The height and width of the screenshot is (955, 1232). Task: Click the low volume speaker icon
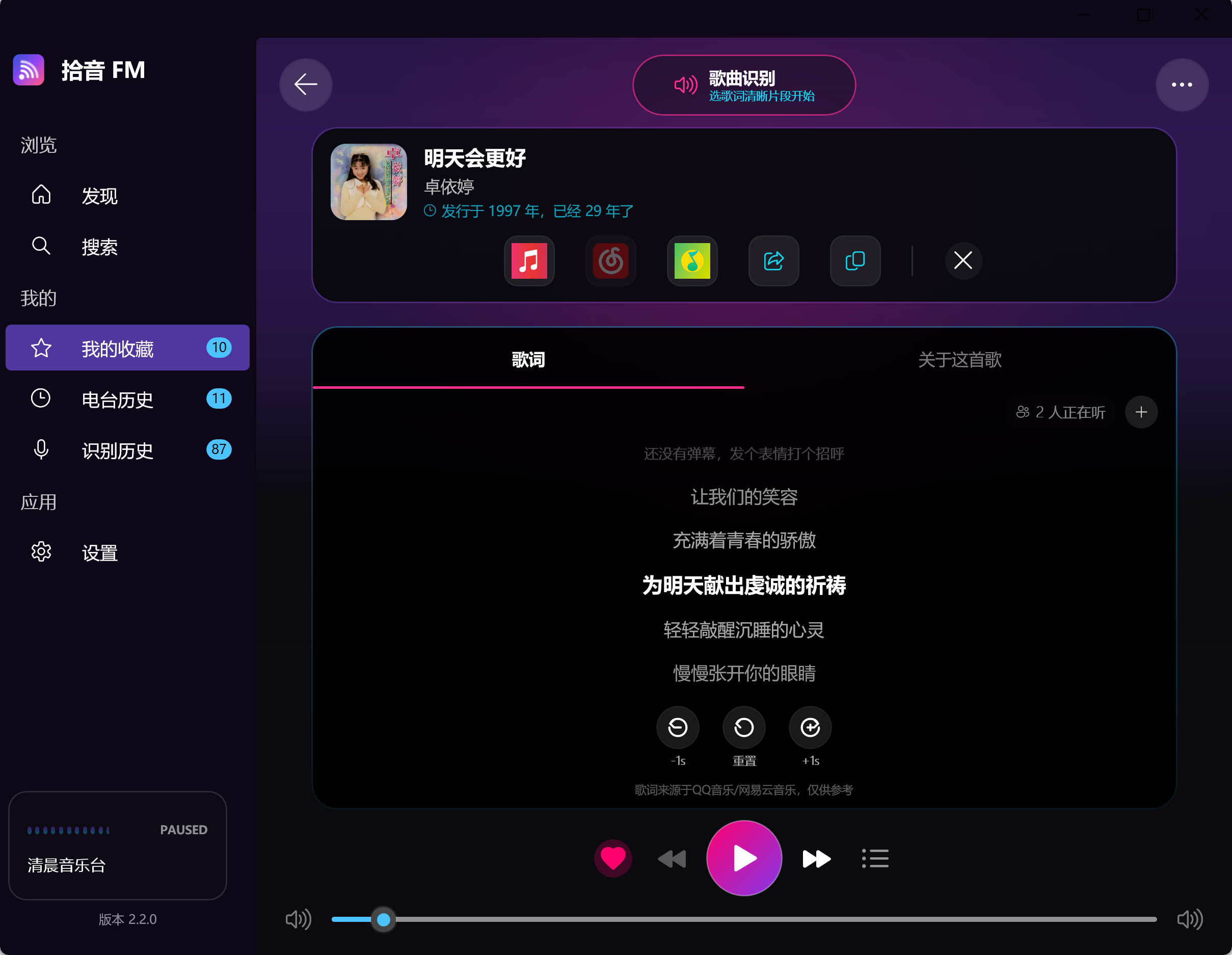point(299,919)
